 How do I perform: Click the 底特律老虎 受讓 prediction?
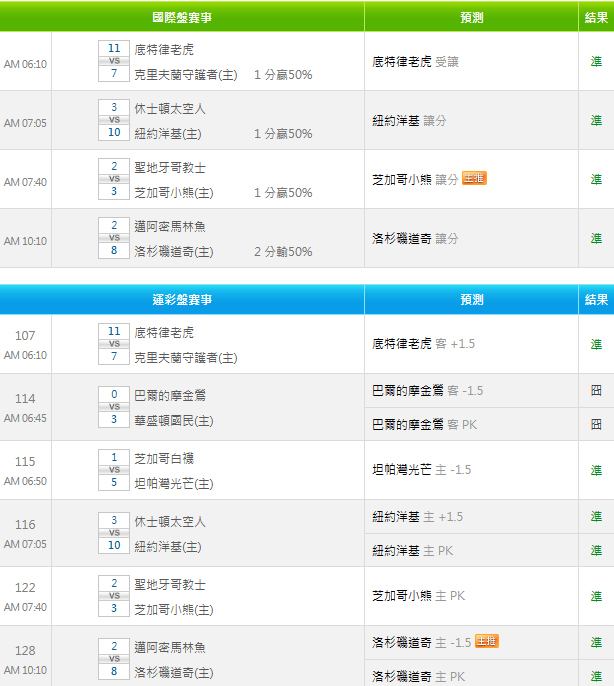(415, 62)
